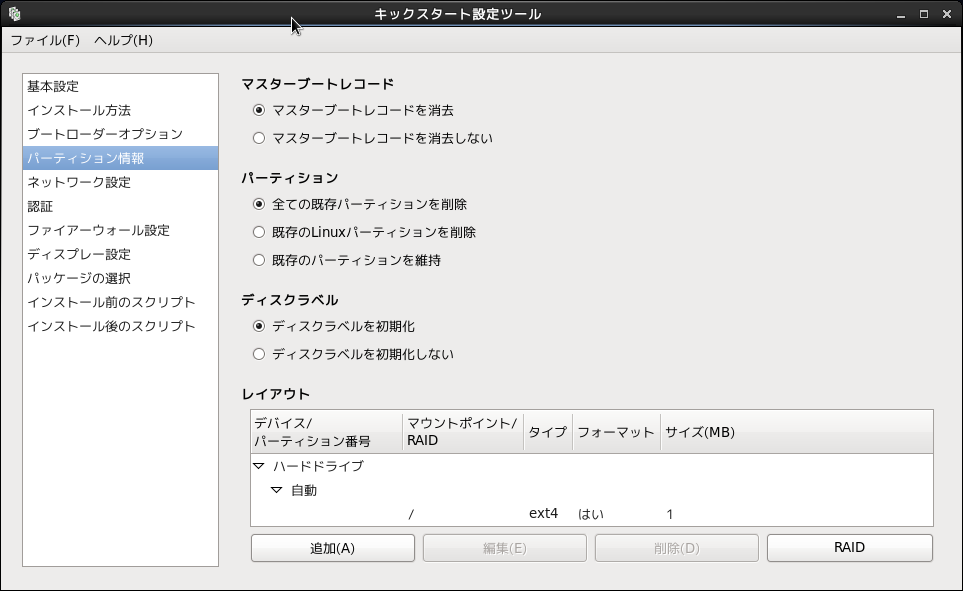Collapse the 自動 tree node
The width and height of the screenshot is (963, 591).
(x=277, y=490)
